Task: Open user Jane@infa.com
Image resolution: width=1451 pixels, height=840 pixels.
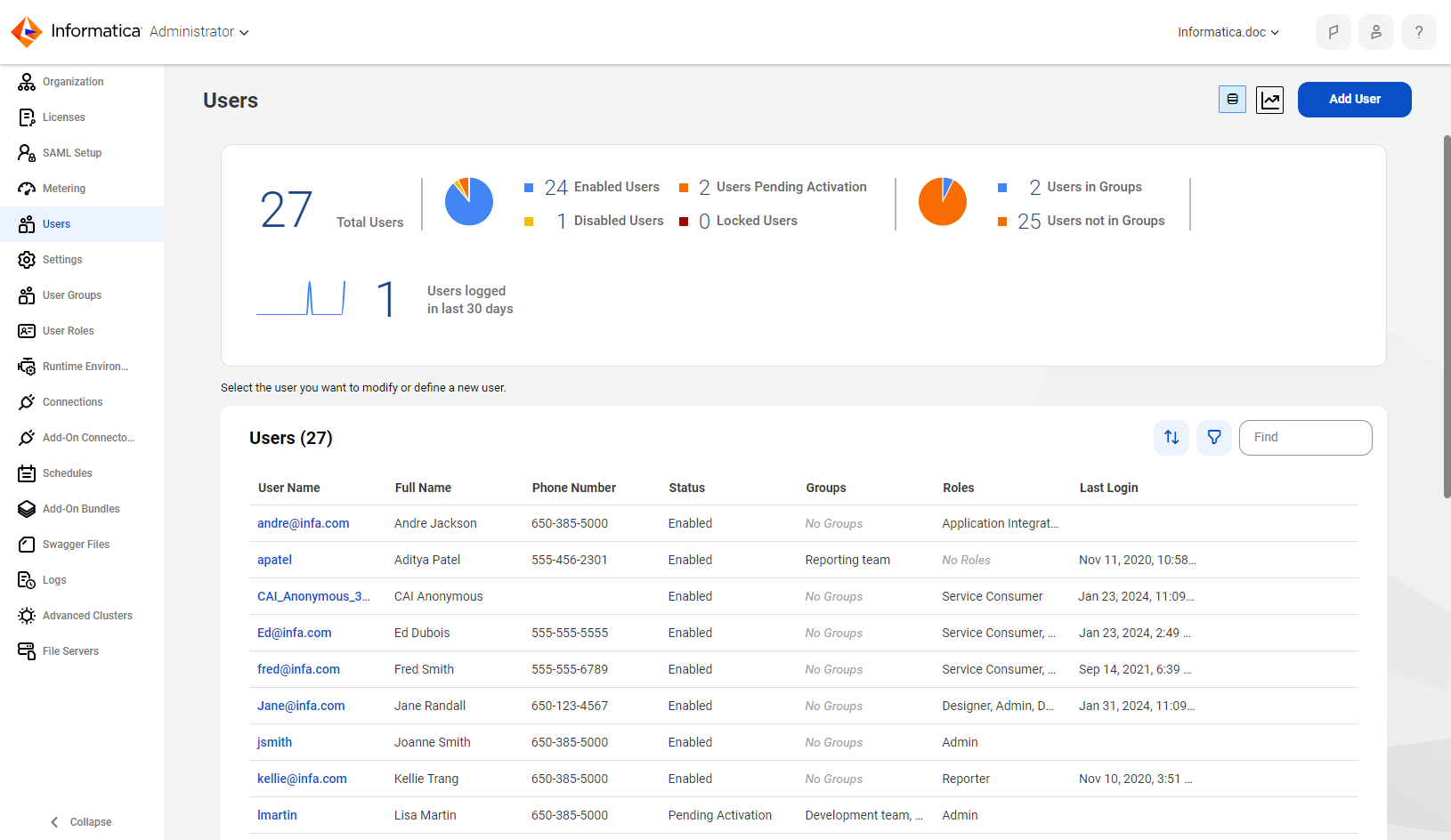Action: click(x=301, y=706)
